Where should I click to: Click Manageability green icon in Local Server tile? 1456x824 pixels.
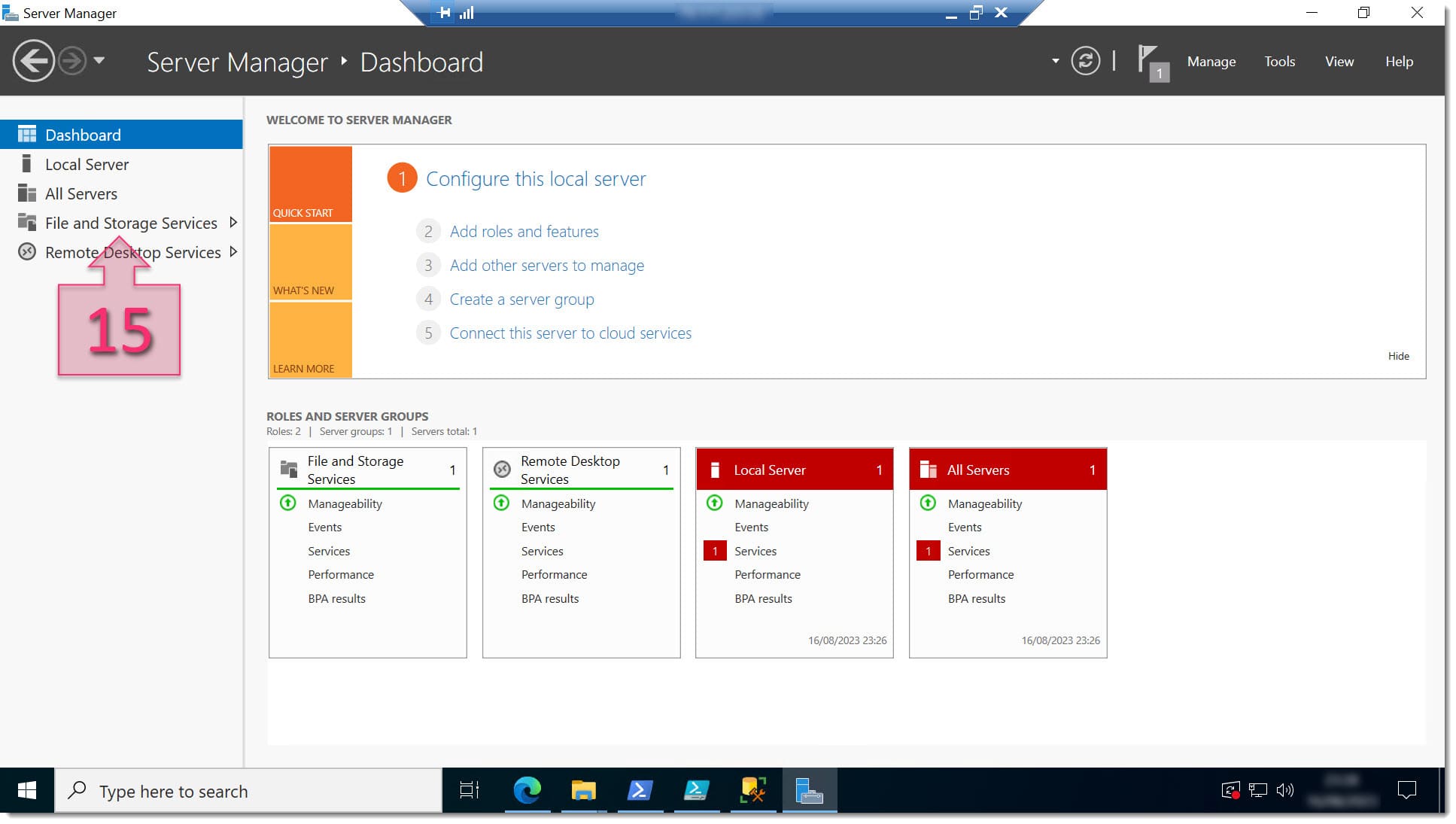[715, 503]
